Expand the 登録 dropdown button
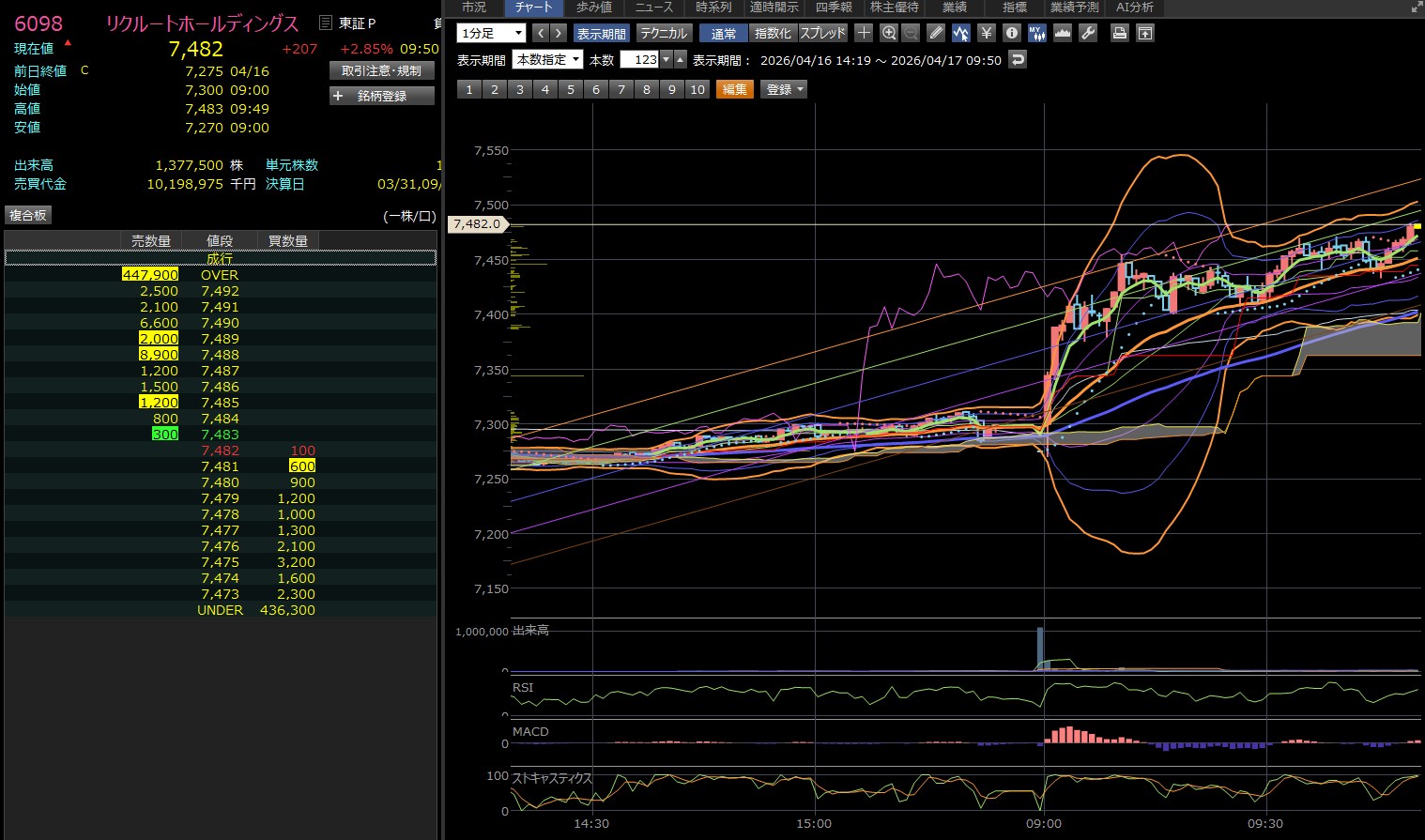The image size is (1425, 840). click(785, 89)
